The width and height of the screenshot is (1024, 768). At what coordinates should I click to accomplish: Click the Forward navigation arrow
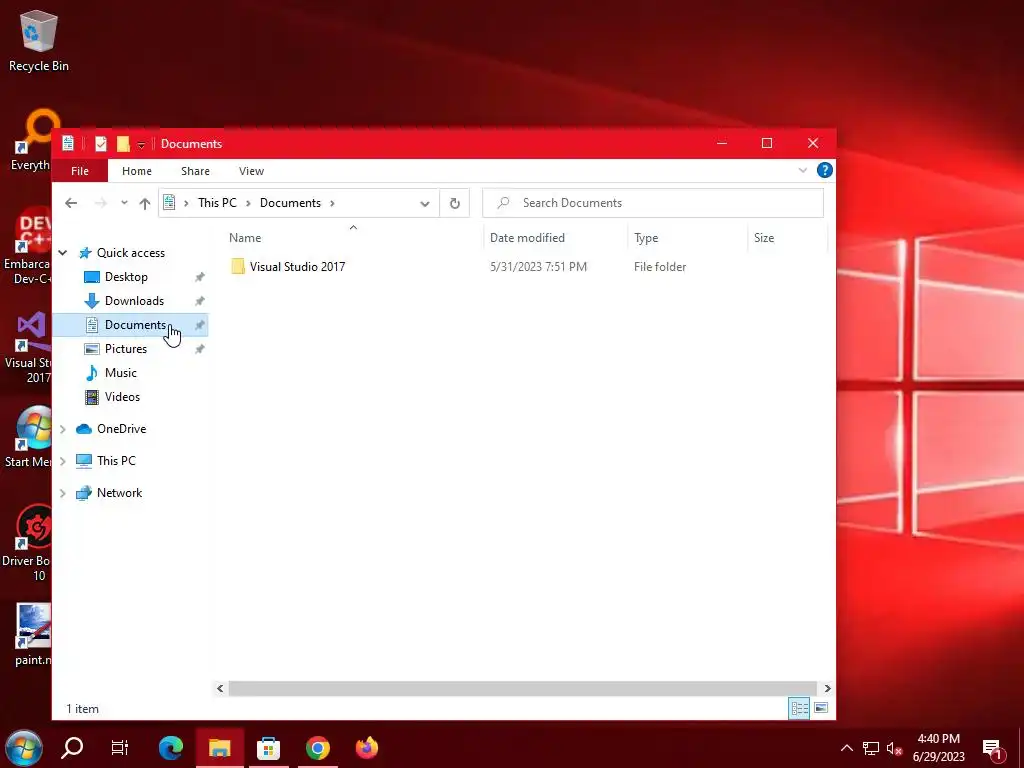100,203
